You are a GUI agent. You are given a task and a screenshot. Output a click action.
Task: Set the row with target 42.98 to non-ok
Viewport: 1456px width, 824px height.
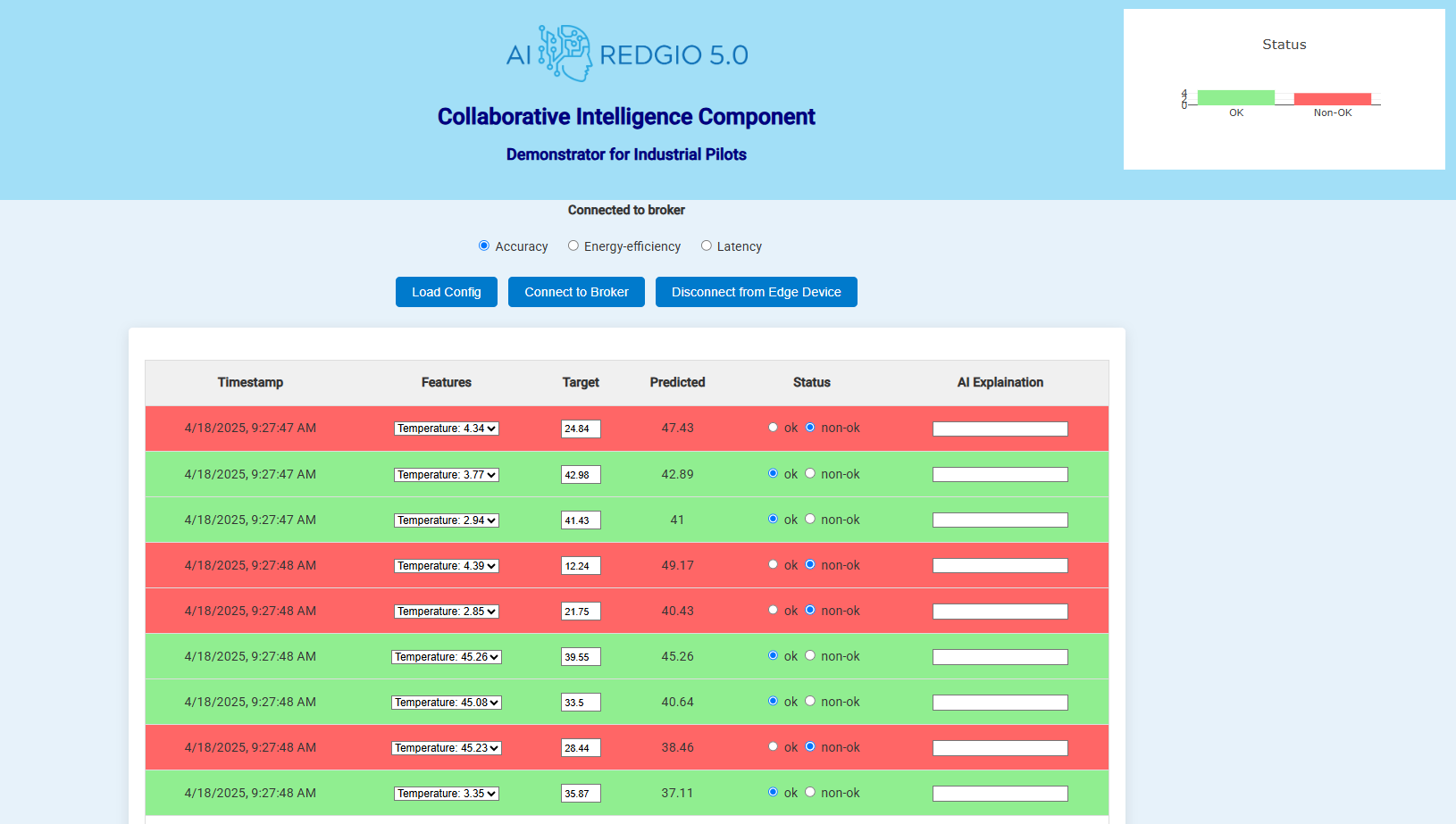coord(810,473)
